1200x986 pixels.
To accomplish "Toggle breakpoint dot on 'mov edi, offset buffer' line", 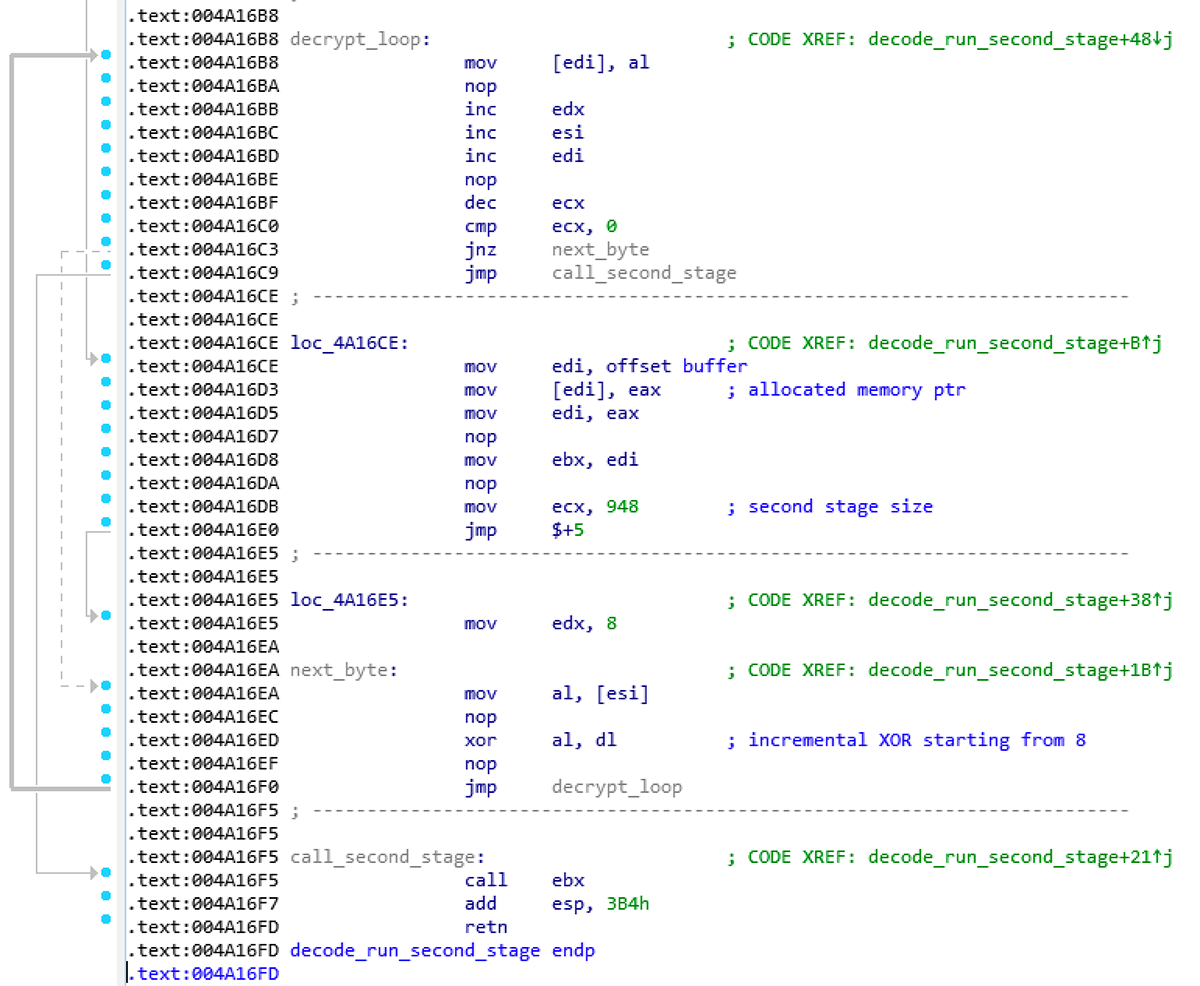I will pos(106,357).
